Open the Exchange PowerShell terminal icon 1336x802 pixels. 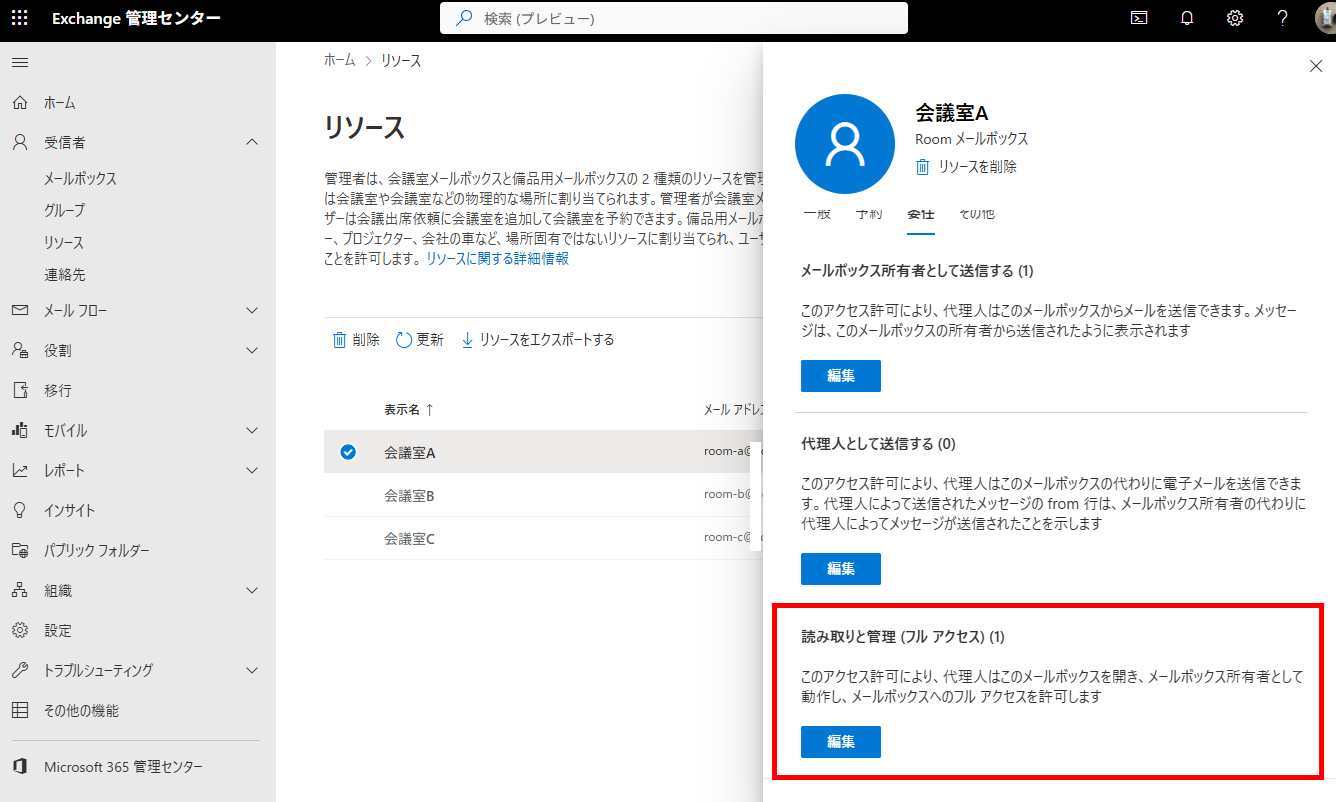[x=1138, y=17]
